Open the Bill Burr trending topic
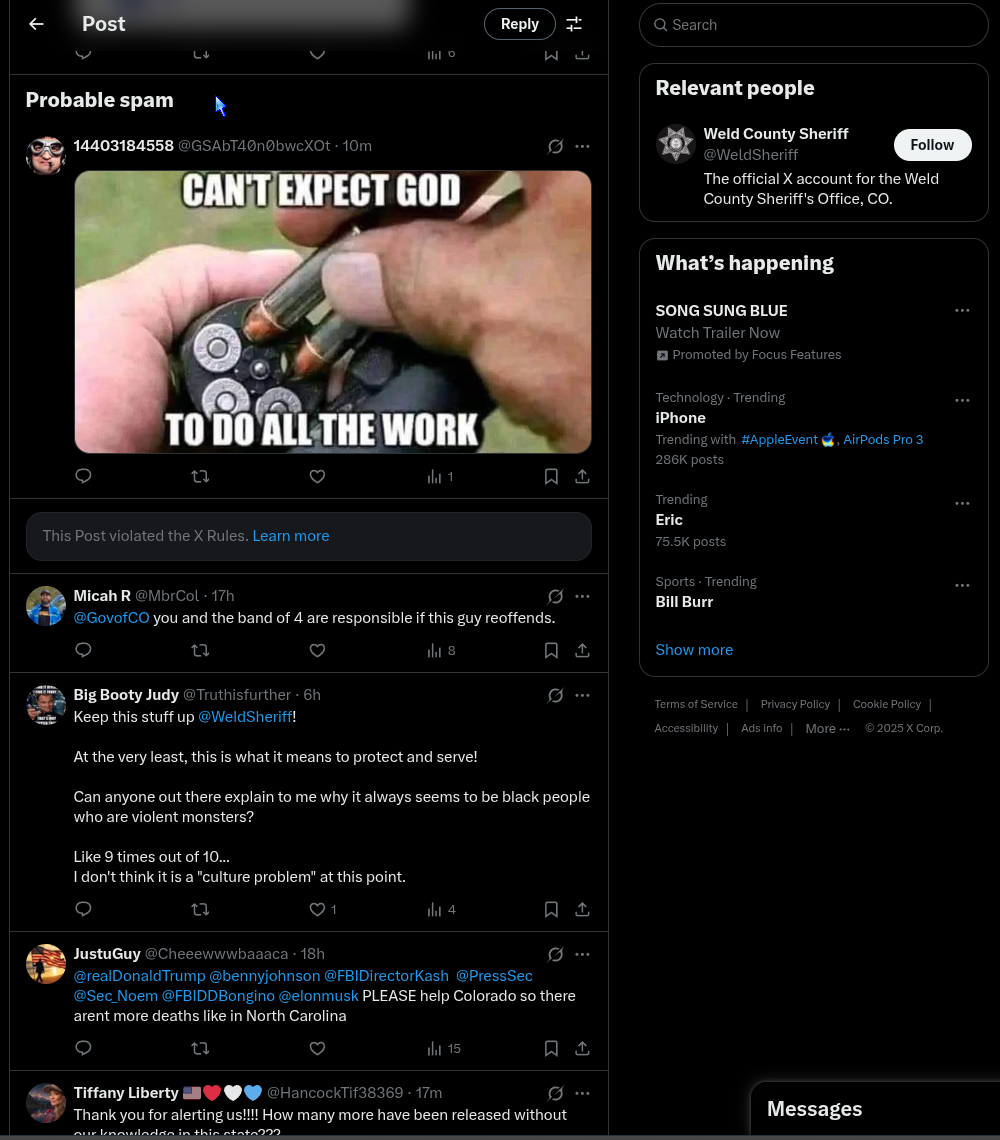This screenshot has height=1140, width=1000. coord(685,602)
